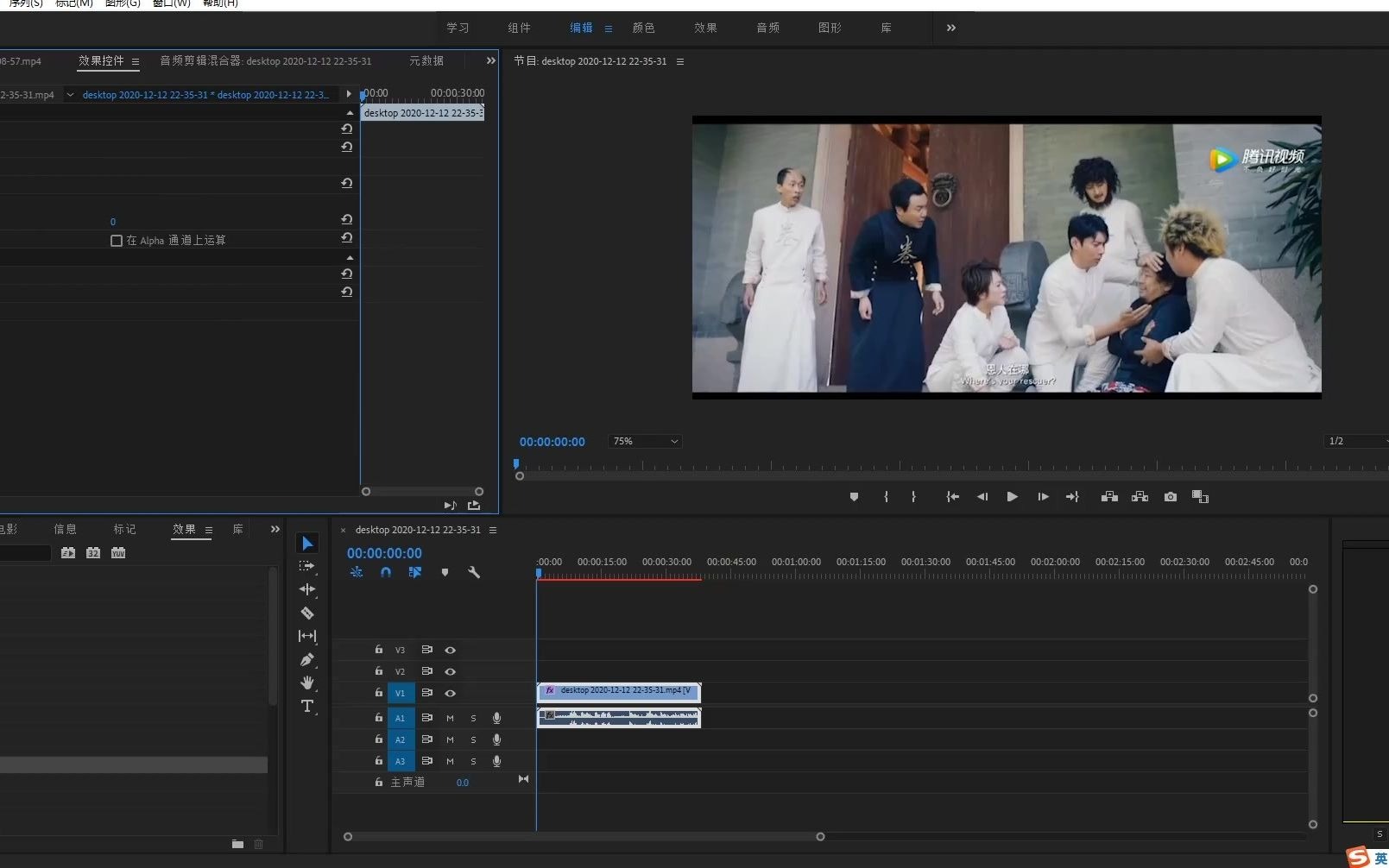Solo the A2 audio track
This screenshot has height=868, width=1389.
tap(473, 739)
